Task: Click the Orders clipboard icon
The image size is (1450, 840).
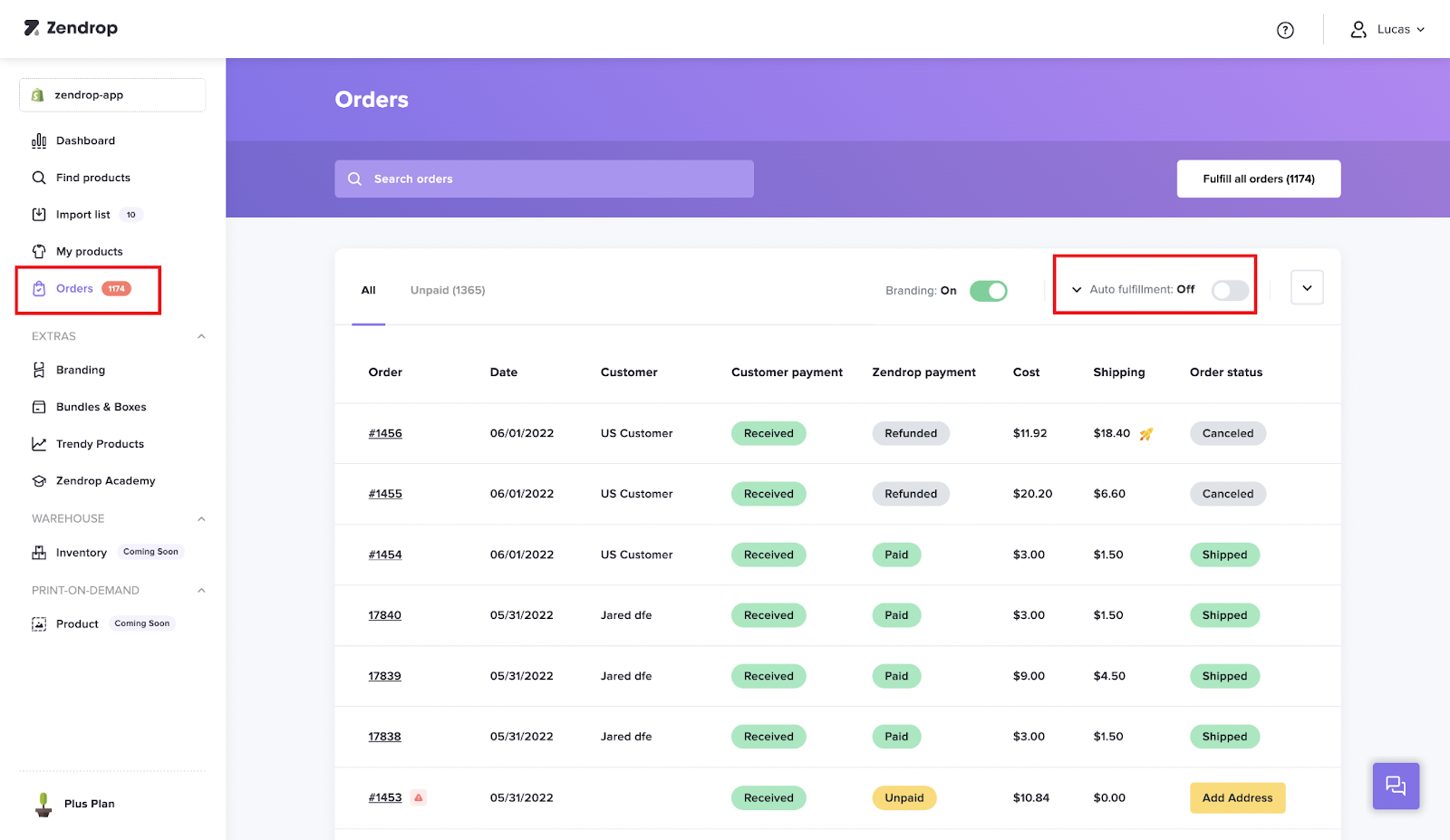Action: point(39,289)
